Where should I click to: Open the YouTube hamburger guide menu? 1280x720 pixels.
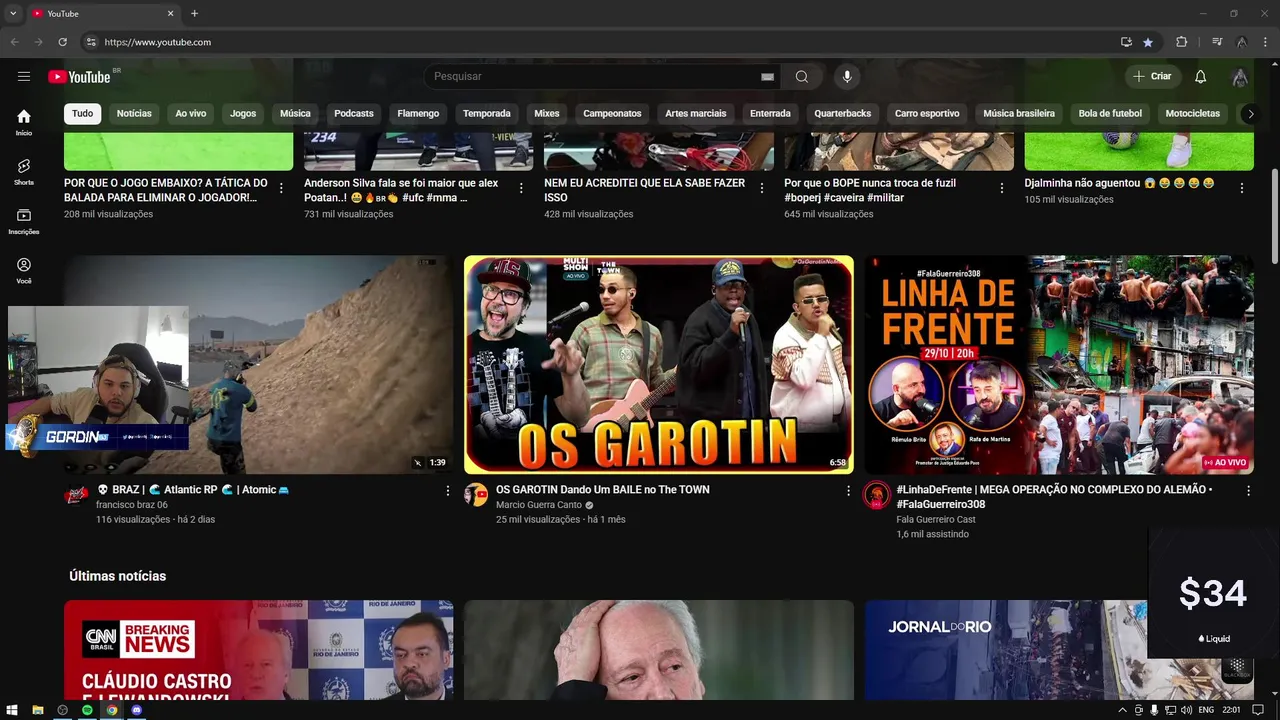(24, 77)
